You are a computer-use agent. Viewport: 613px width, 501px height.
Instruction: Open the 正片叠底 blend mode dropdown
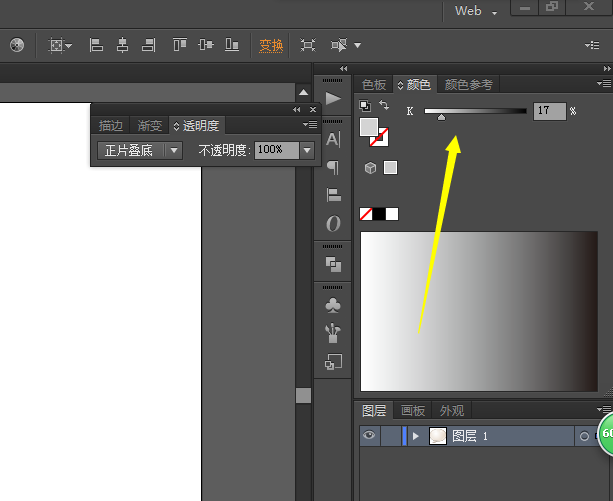tap(140, 150)
